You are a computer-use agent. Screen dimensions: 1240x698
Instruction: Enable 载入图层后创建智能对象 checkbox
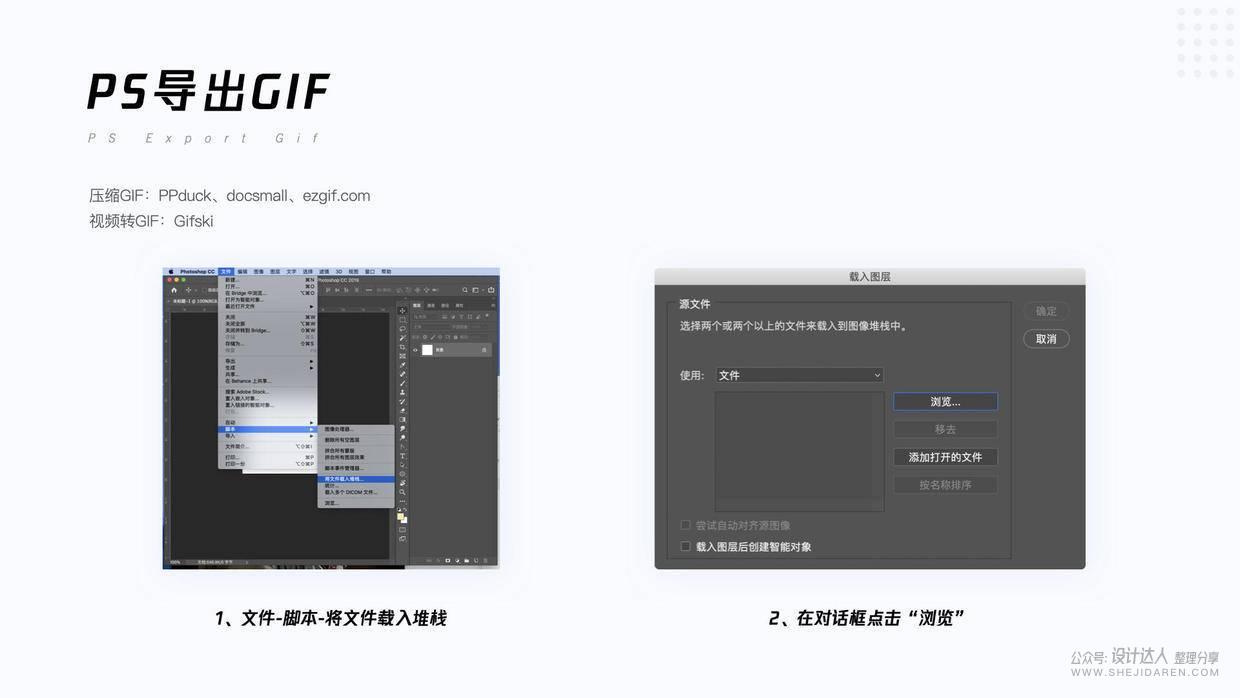(x=685, y=547)
